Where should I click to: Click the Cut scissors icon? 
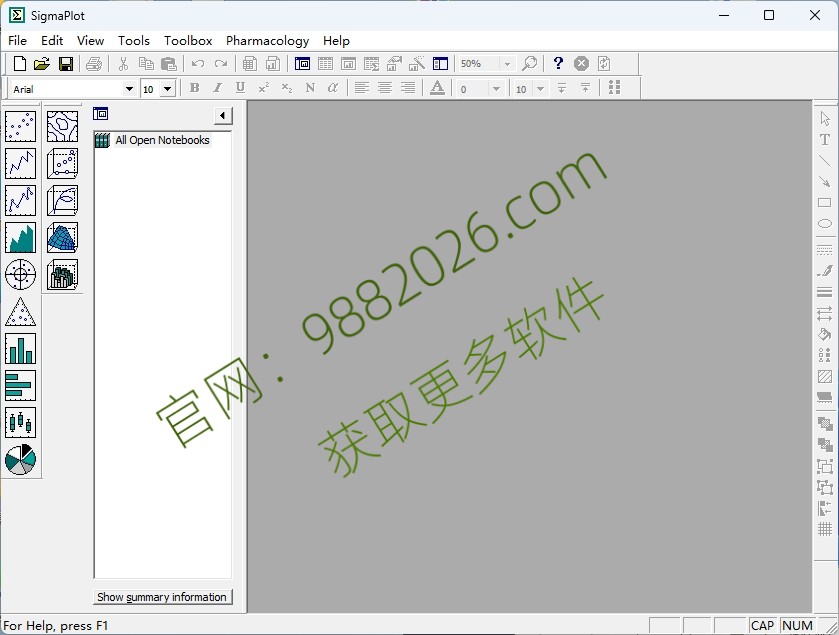click(x=123, y=64)
